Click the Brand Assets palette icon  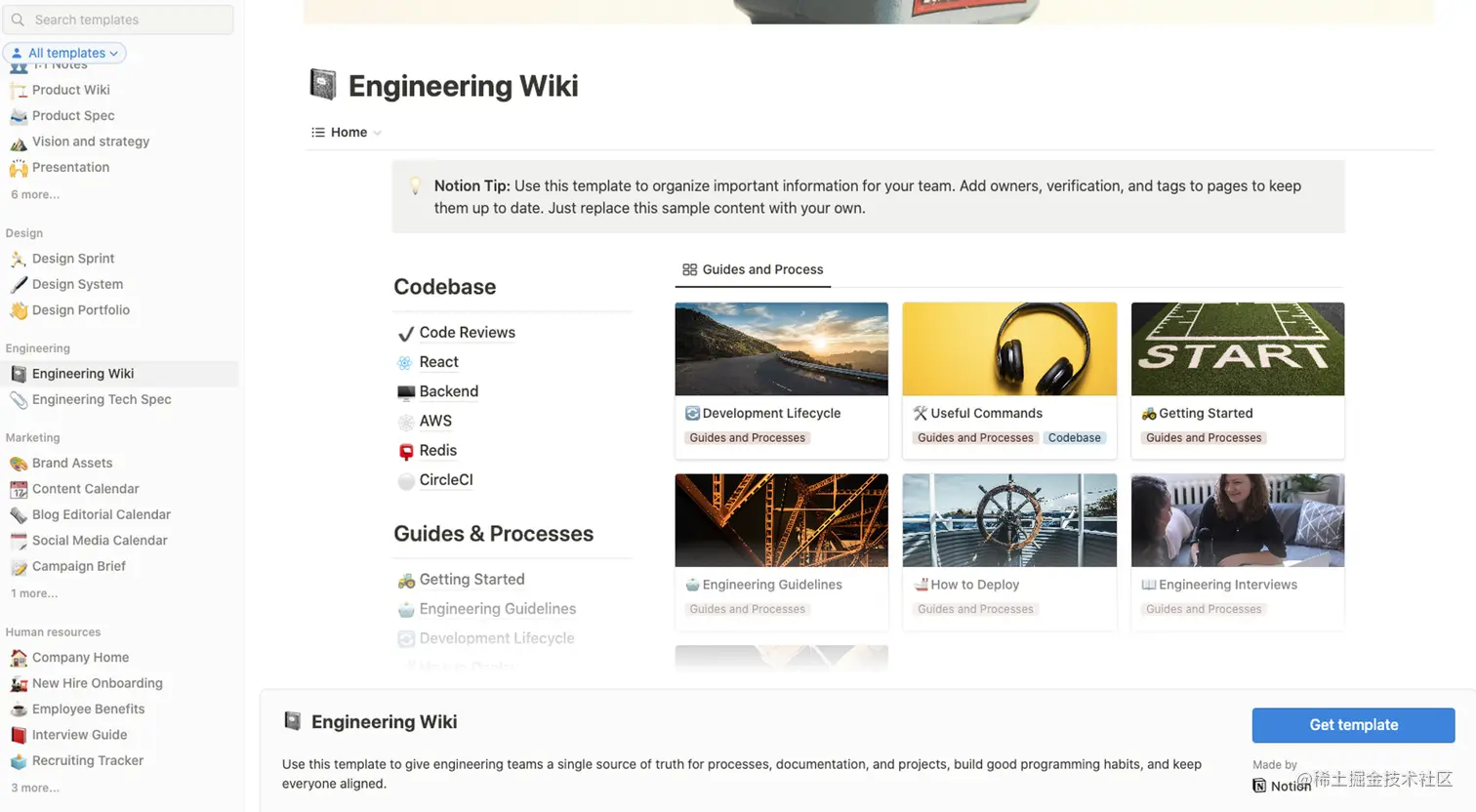[x=19, y=463]
